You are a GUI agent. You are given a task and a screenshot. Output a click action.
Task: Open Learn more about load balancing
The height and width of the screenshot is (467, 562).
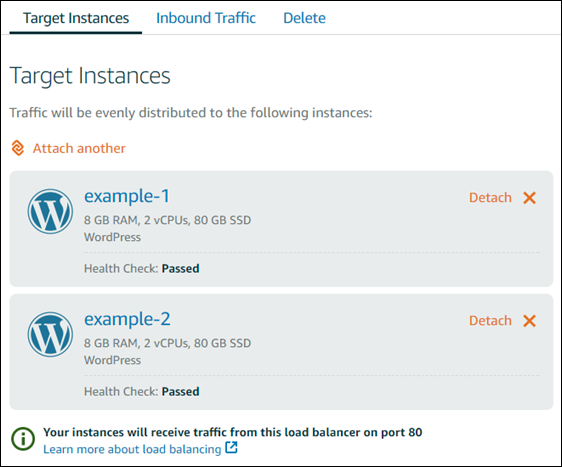[132, 449]
